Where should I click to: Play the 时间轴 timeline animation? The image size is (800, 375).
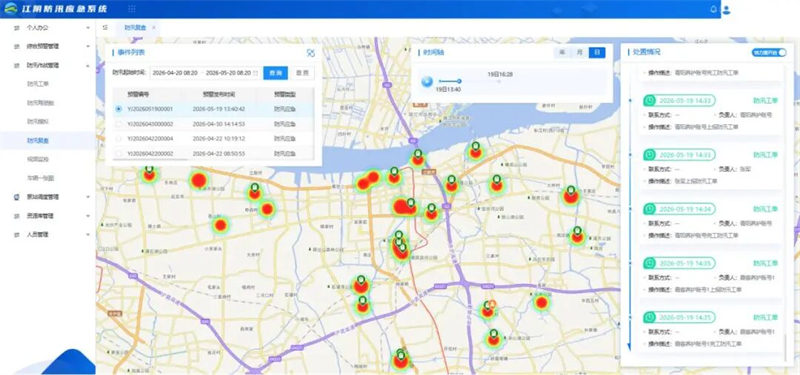click(x=427, y=81)
